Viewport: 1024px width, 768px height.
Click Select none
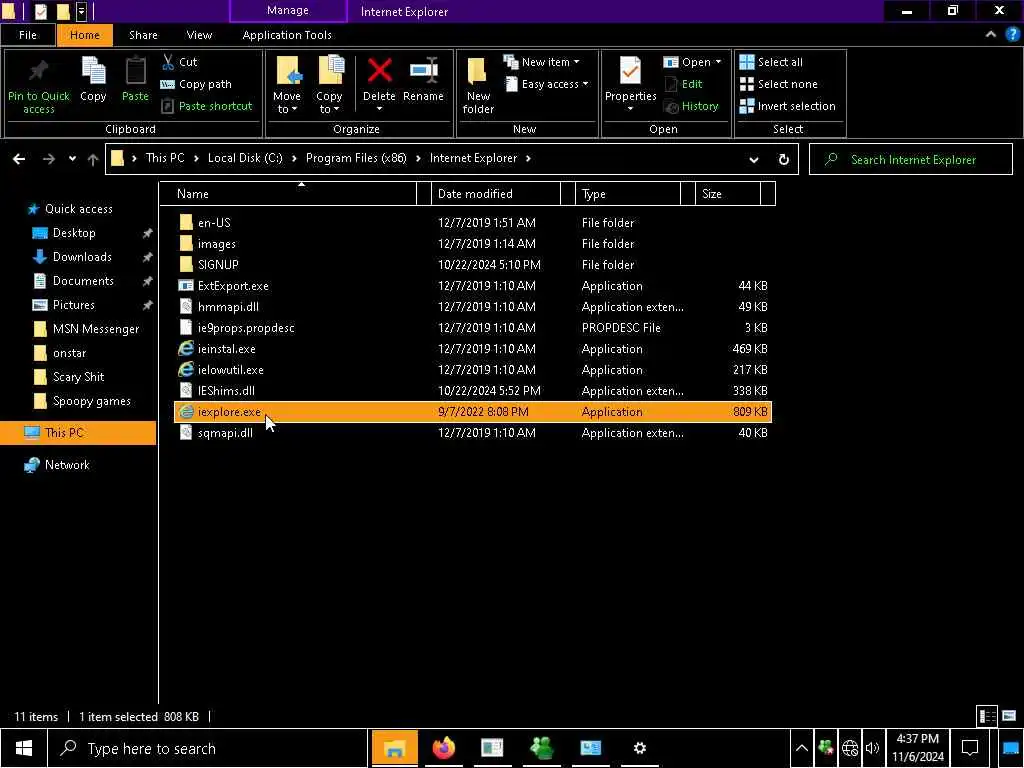click(x=778, y=84)
